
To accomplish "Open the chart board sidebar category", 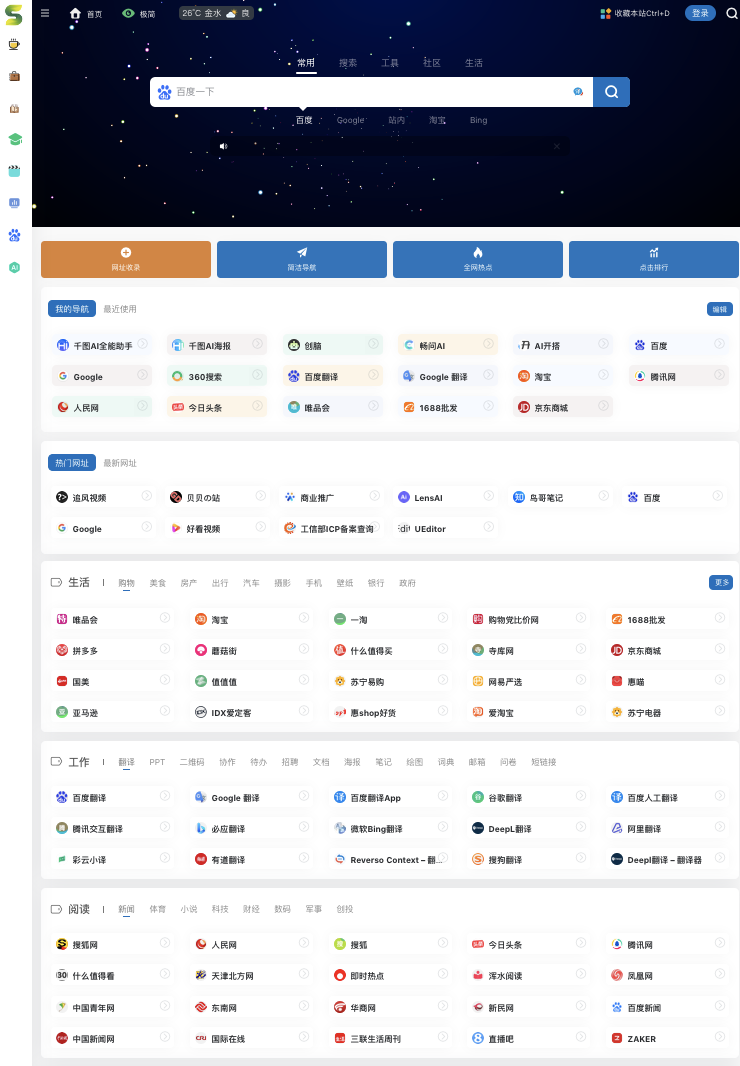I will pos(14,203).
